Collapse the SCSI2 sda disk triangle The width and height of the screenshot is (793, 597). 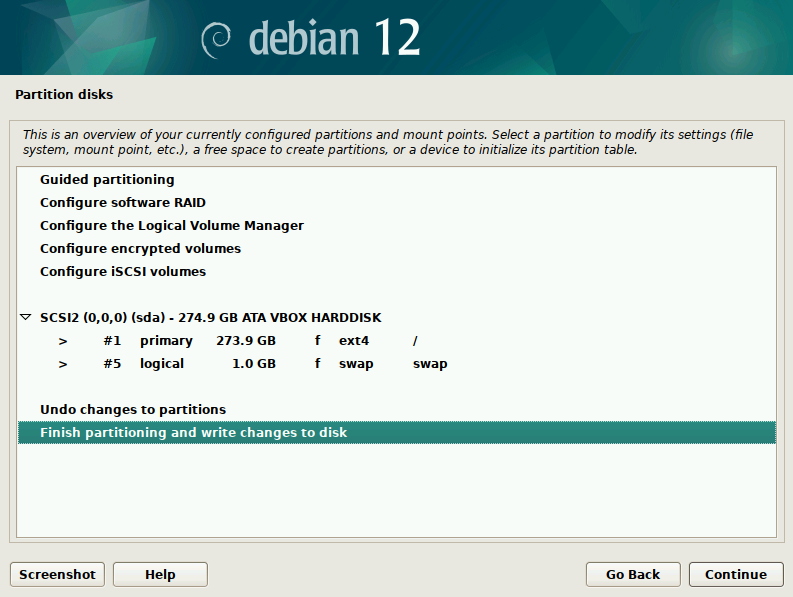(26, 317)
